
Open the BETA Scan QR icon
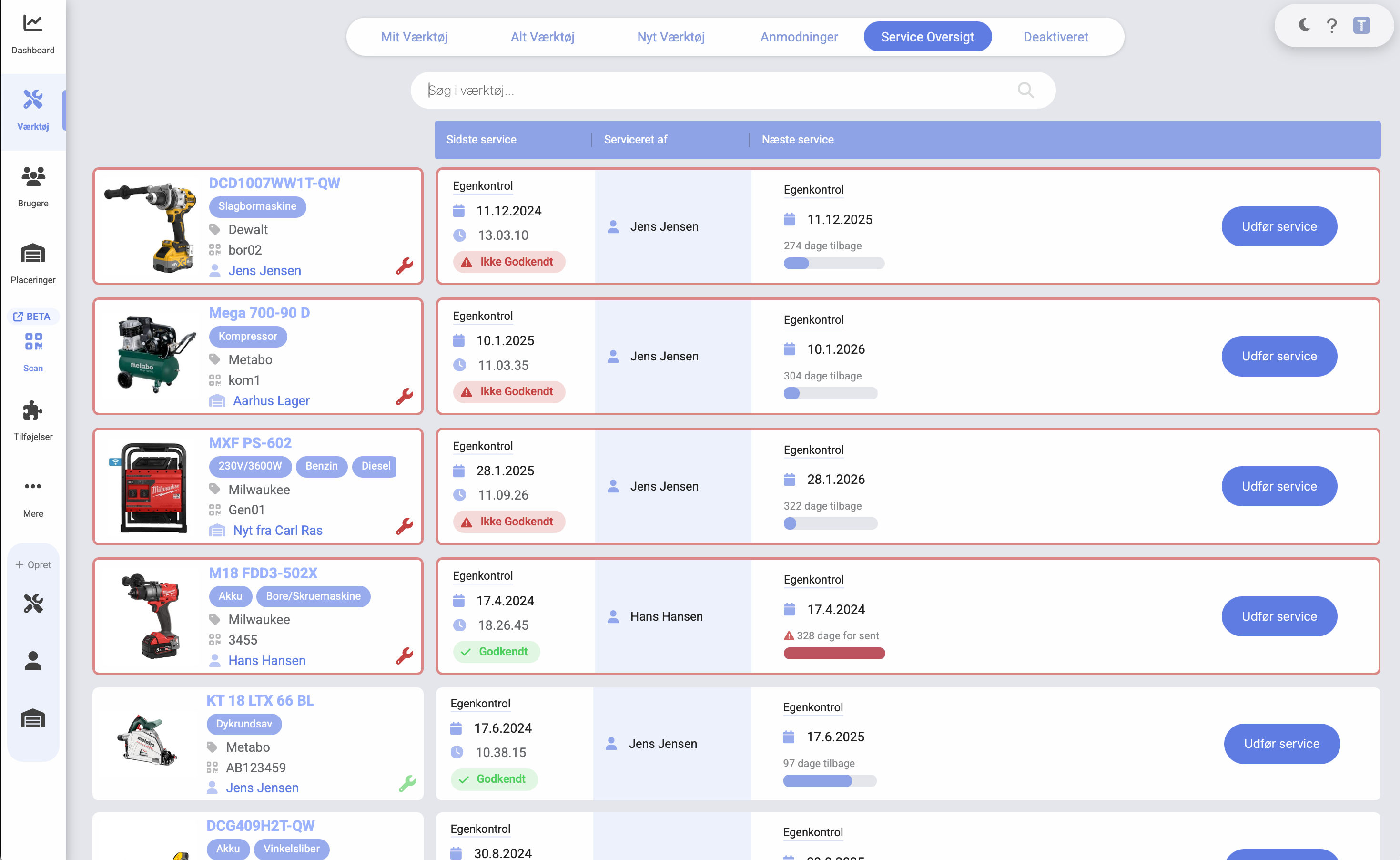(33, 341)
